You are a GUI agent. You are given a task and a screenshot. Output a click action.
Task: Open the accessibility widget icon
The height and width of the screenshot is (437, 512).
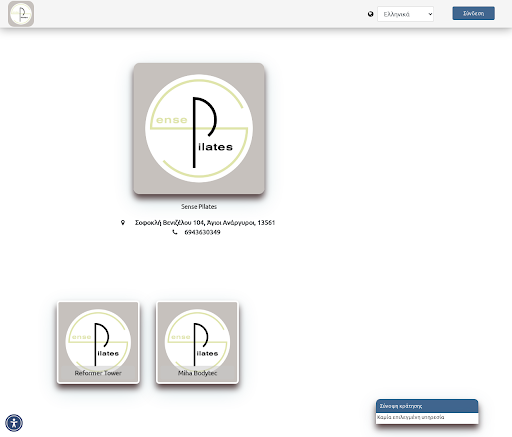point(14,423)
